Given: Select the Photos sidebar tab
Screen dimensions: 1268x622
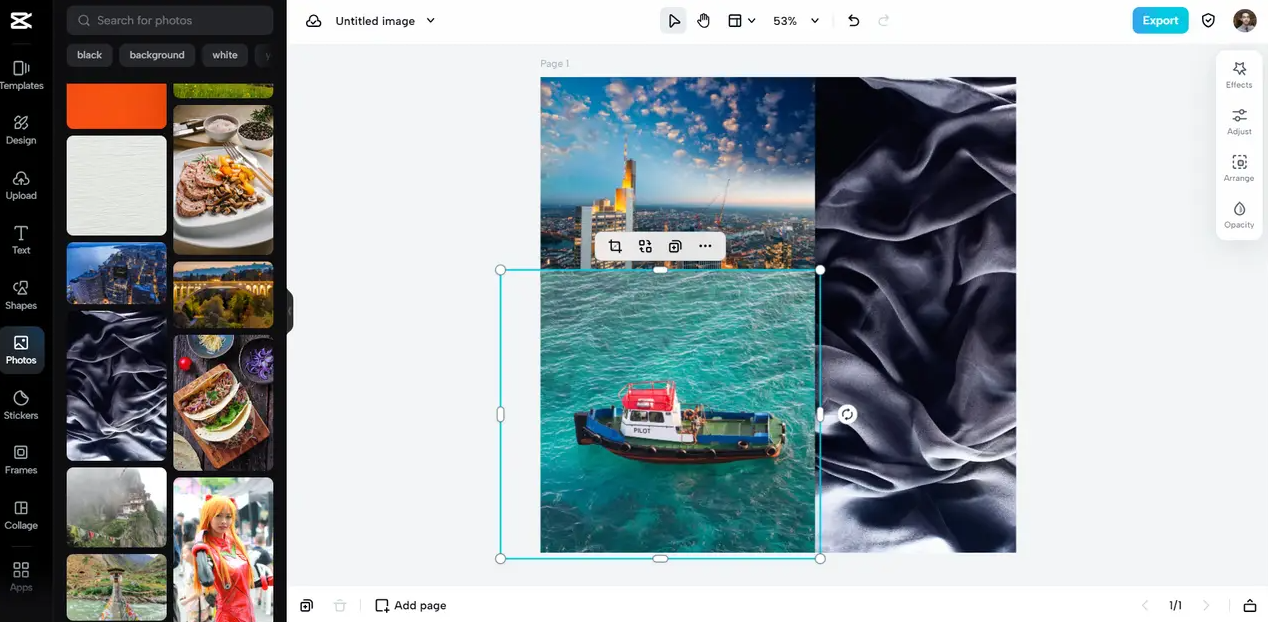Looking at the screenshot, I should pyautogui.click(x=21, y=350).
